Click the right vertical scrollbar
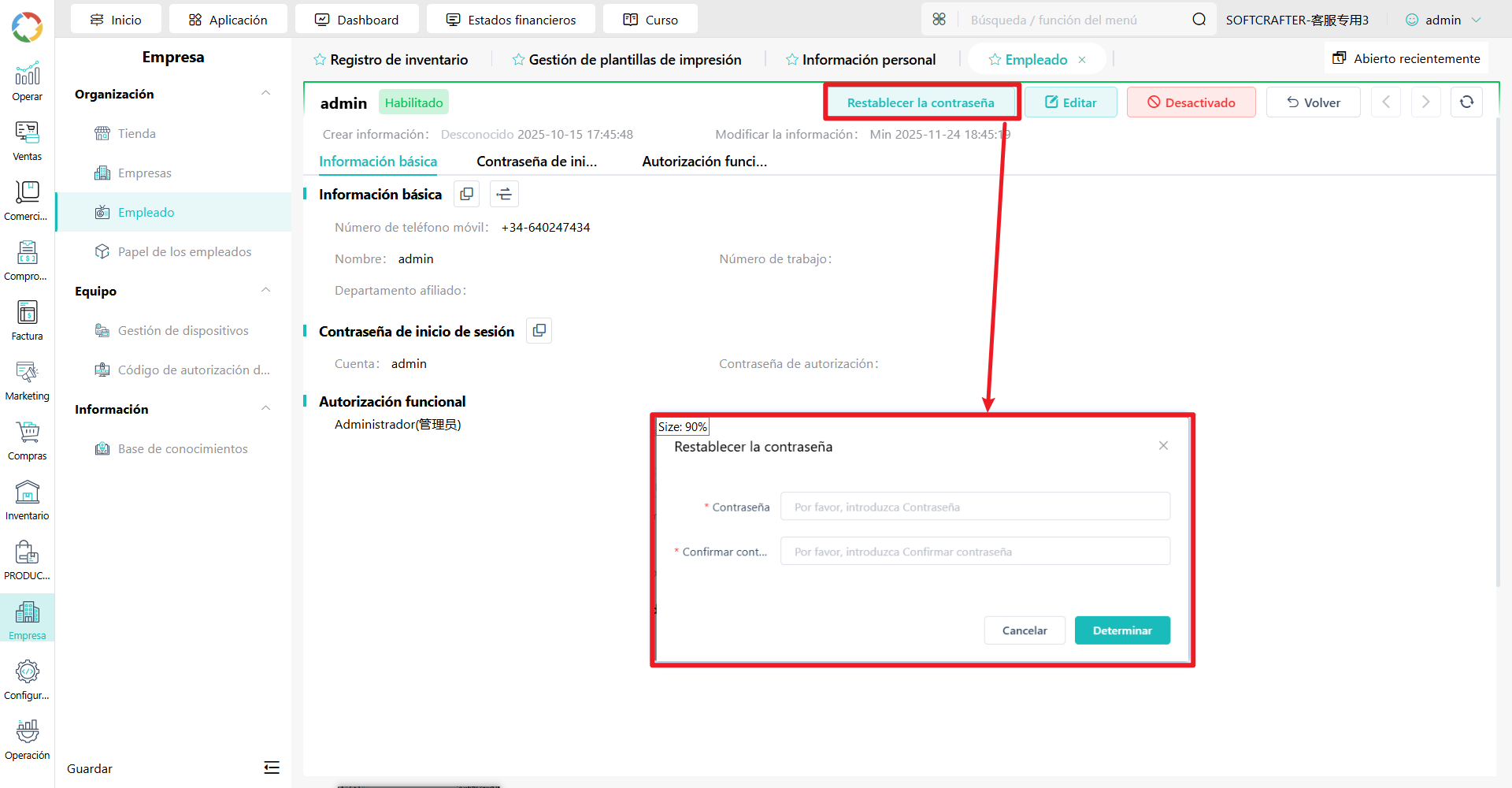Screen dimensions: 1512x788 pyautogui.click(x=1499, y=351)
